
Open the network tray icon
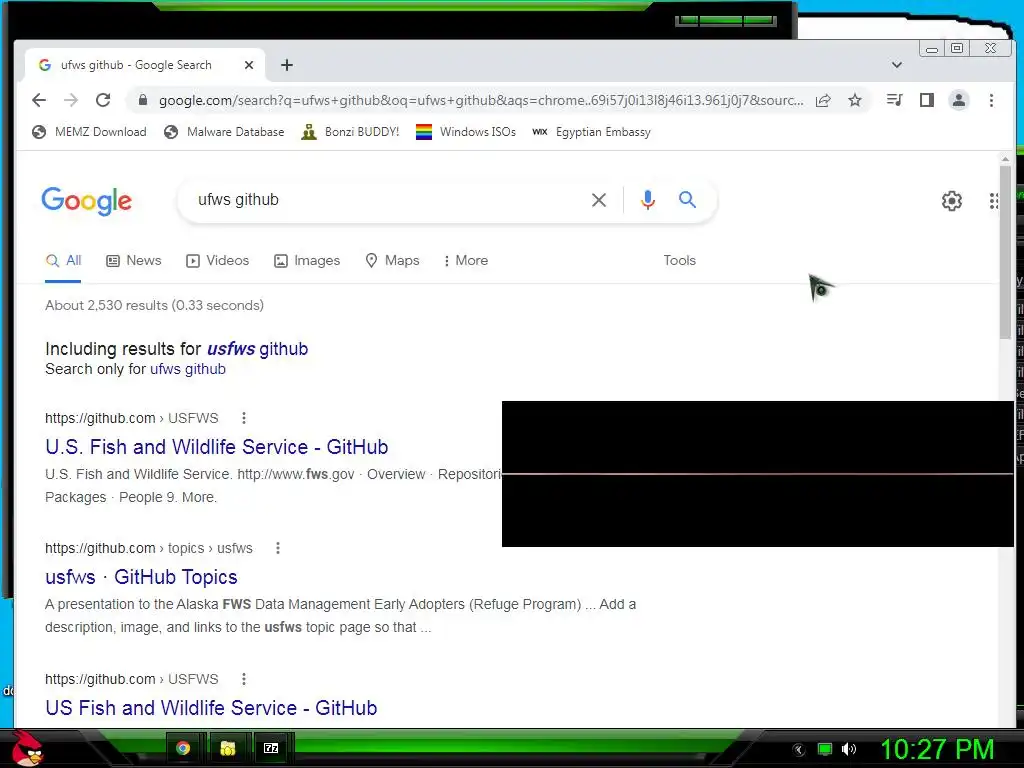pyautogui.click(x=825, y=749)
